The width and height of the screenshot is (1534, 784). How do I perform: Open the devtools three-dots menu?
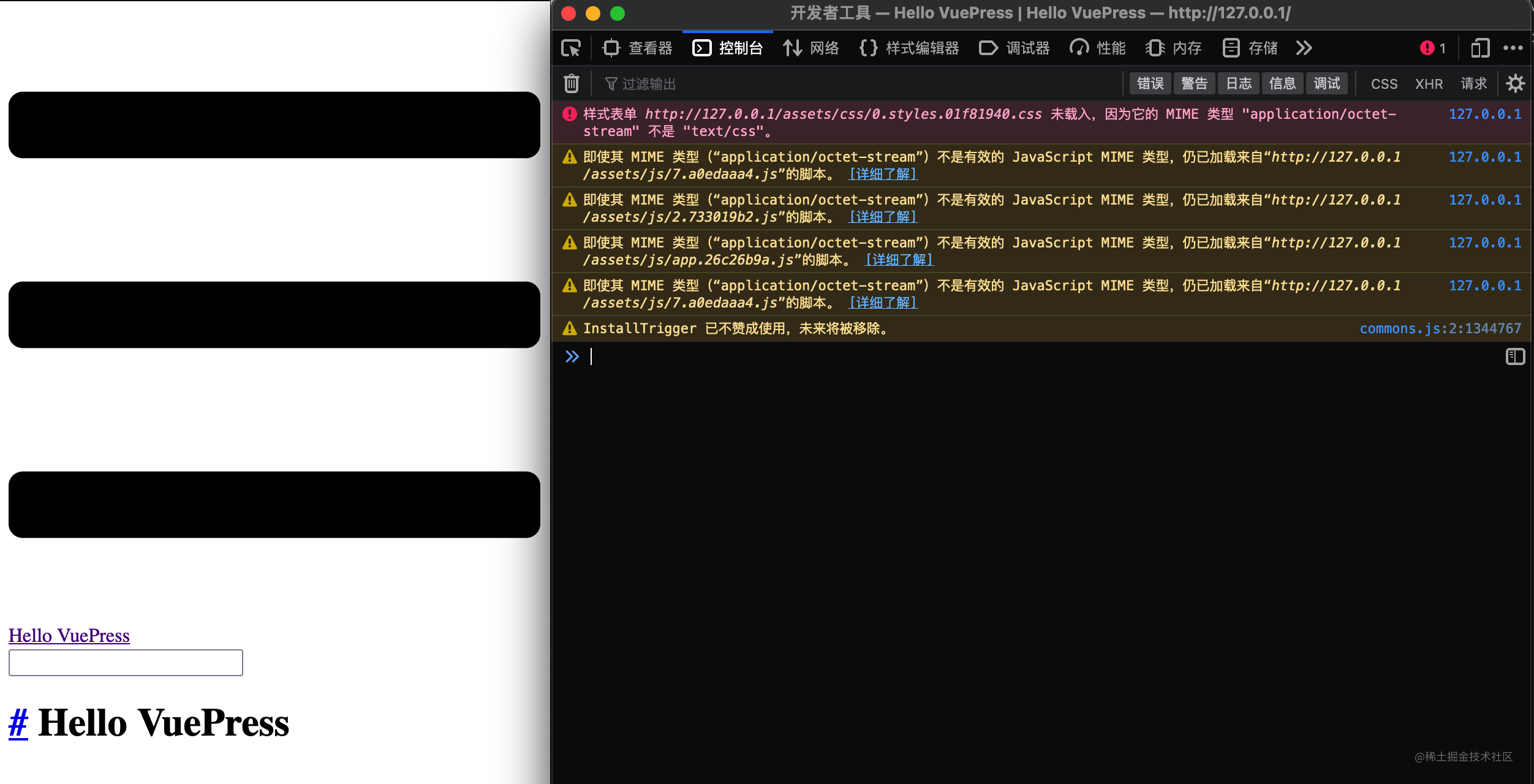(1513, 48)
